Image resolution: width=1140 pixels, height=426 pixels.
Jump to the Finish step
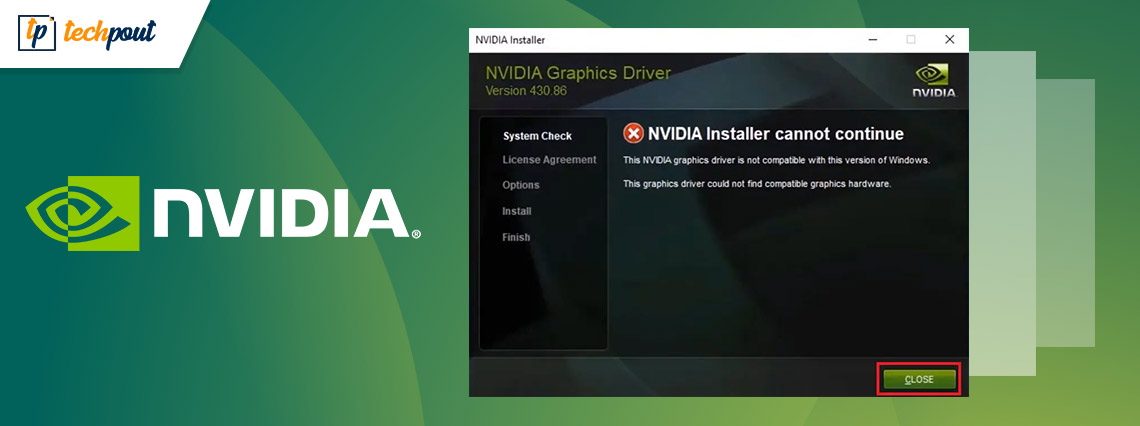tap(516, 237)
